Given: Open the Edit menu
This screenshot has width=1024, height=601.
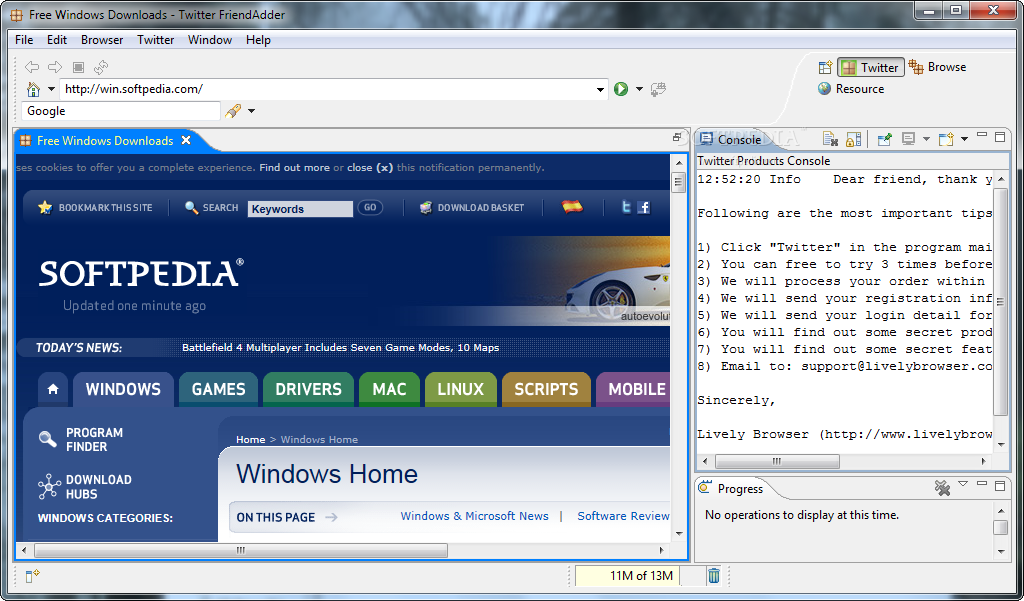Looking at the screenshot, I should 57,40.
